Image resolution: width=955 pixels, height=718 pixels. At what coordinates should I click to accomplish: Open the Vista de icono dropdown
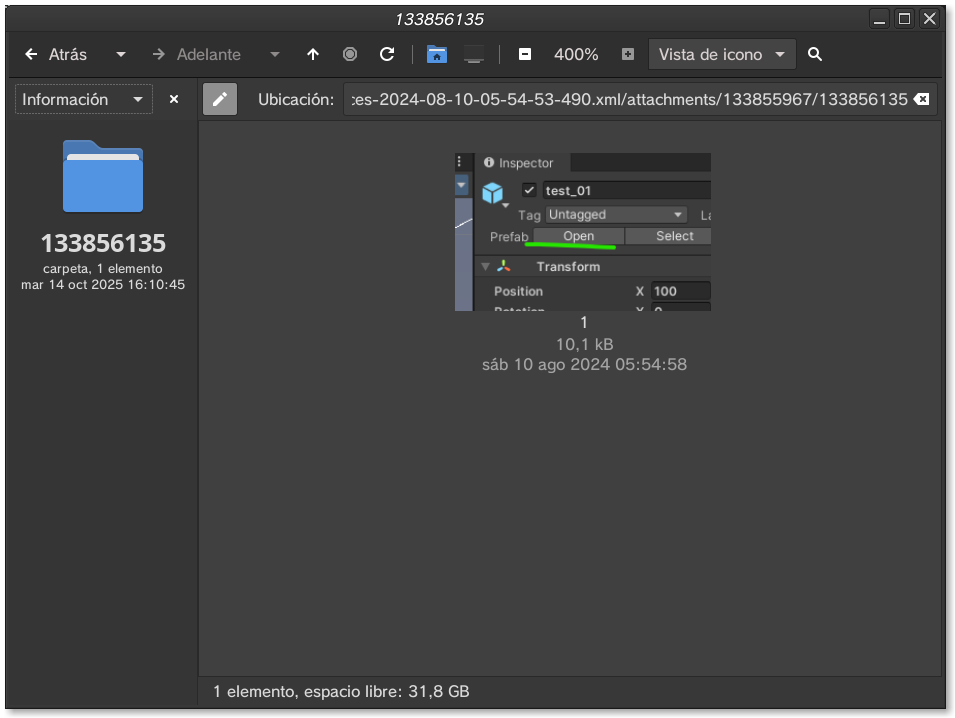pyautogui.click(x=722, y=55)
